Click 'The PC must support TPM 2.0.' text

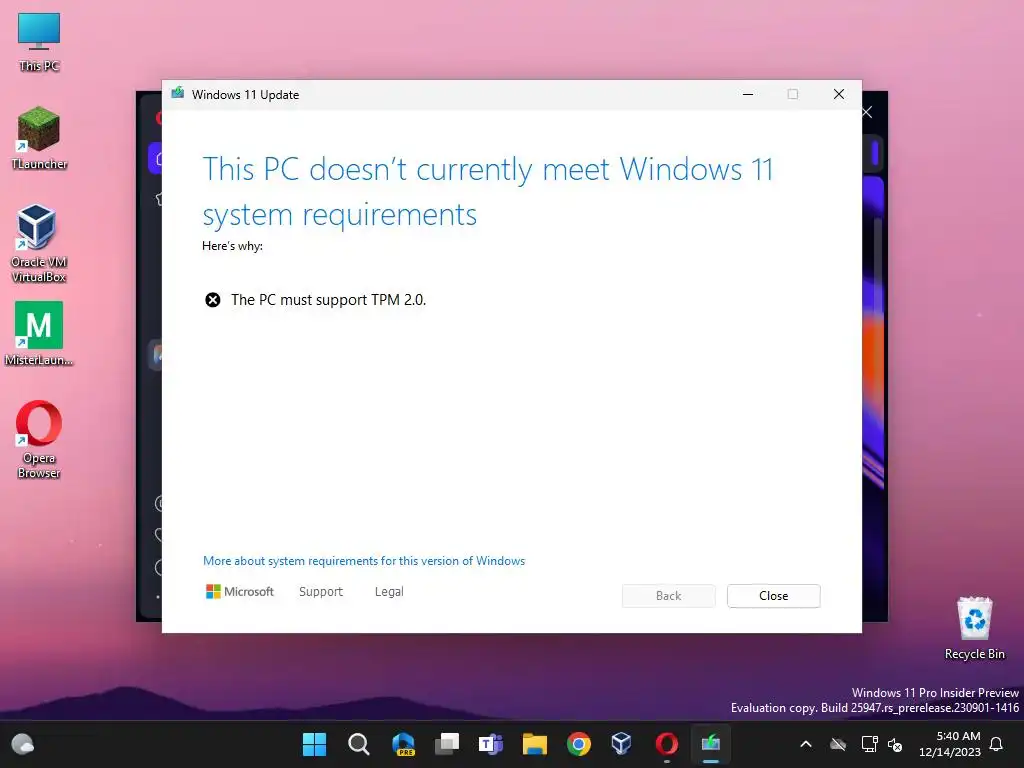point(328,300)
